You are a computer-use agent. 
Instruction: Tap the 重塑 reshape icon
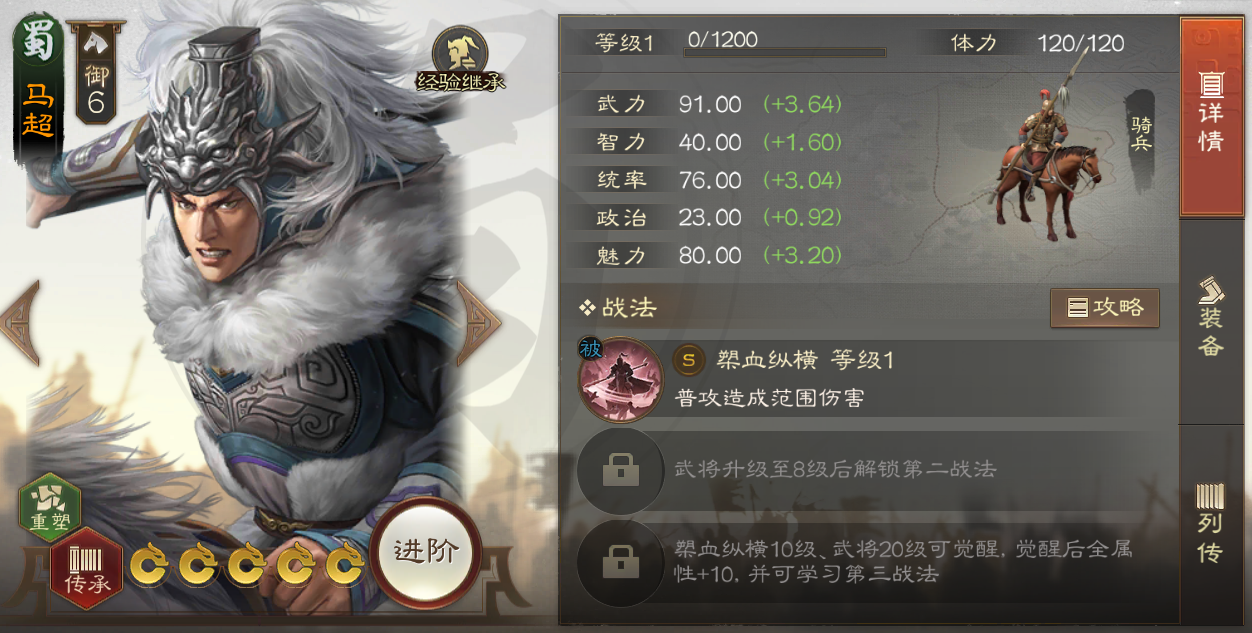pyautogui.click(x=50, y=507)
